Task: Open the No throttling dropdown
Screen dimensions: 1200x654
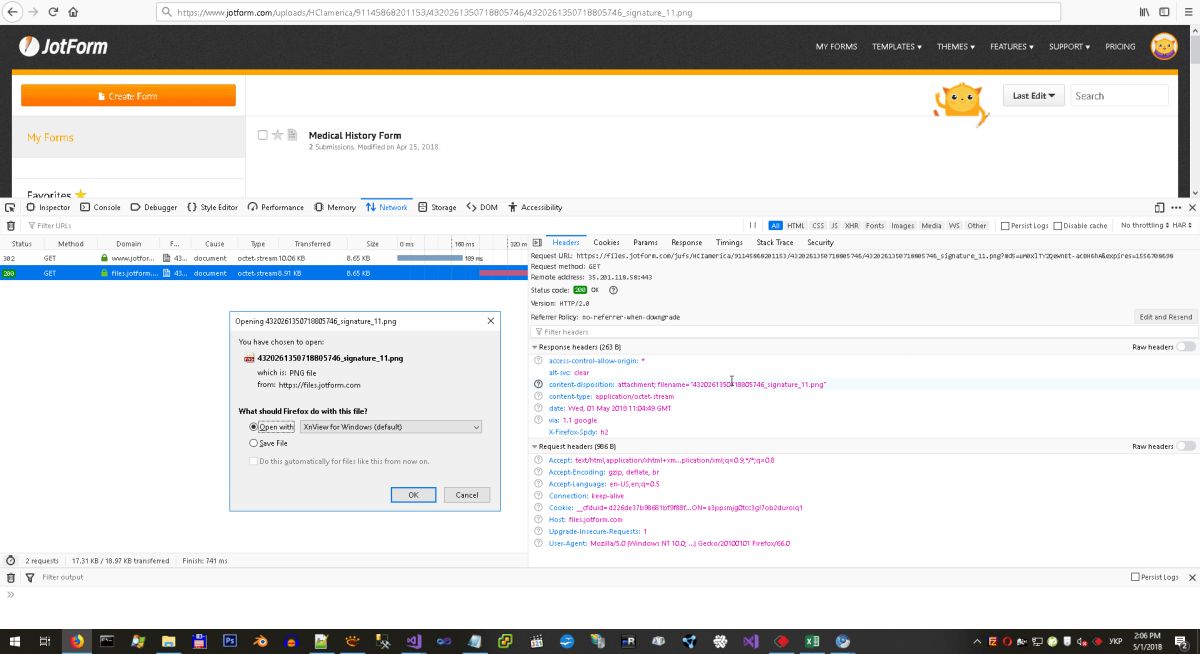Action: coord(1144,225)
